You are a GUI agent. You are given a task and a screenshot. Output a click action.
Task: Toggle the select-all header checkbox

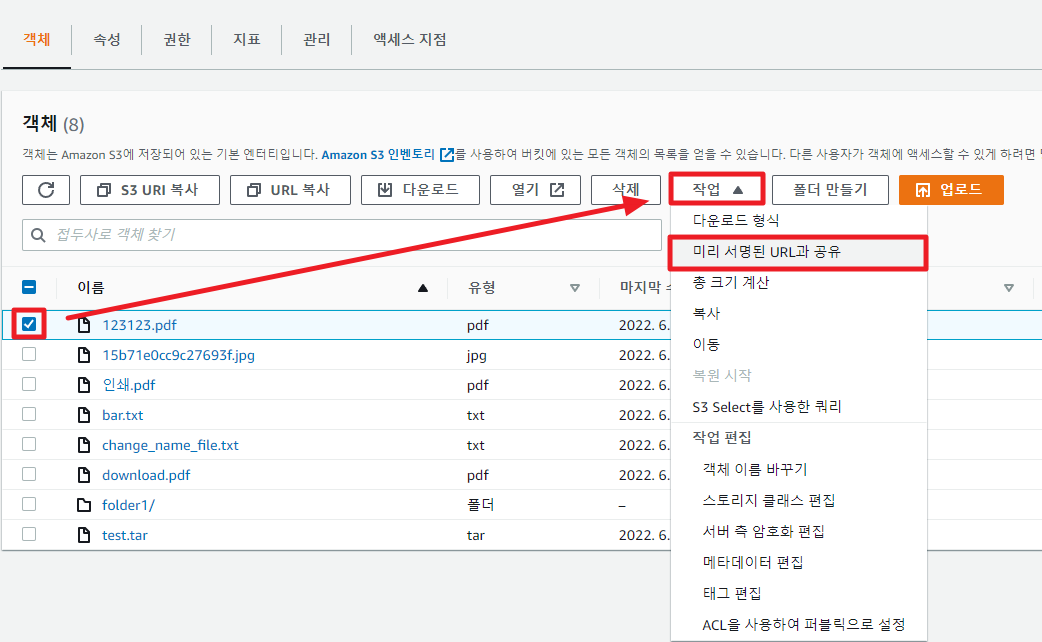click(29, 287)
